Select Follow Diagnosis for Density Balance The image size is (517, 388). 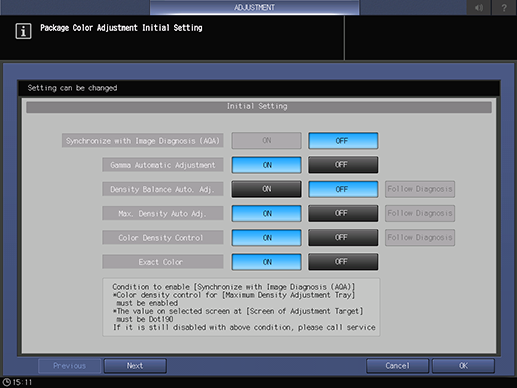click(420, 189)
